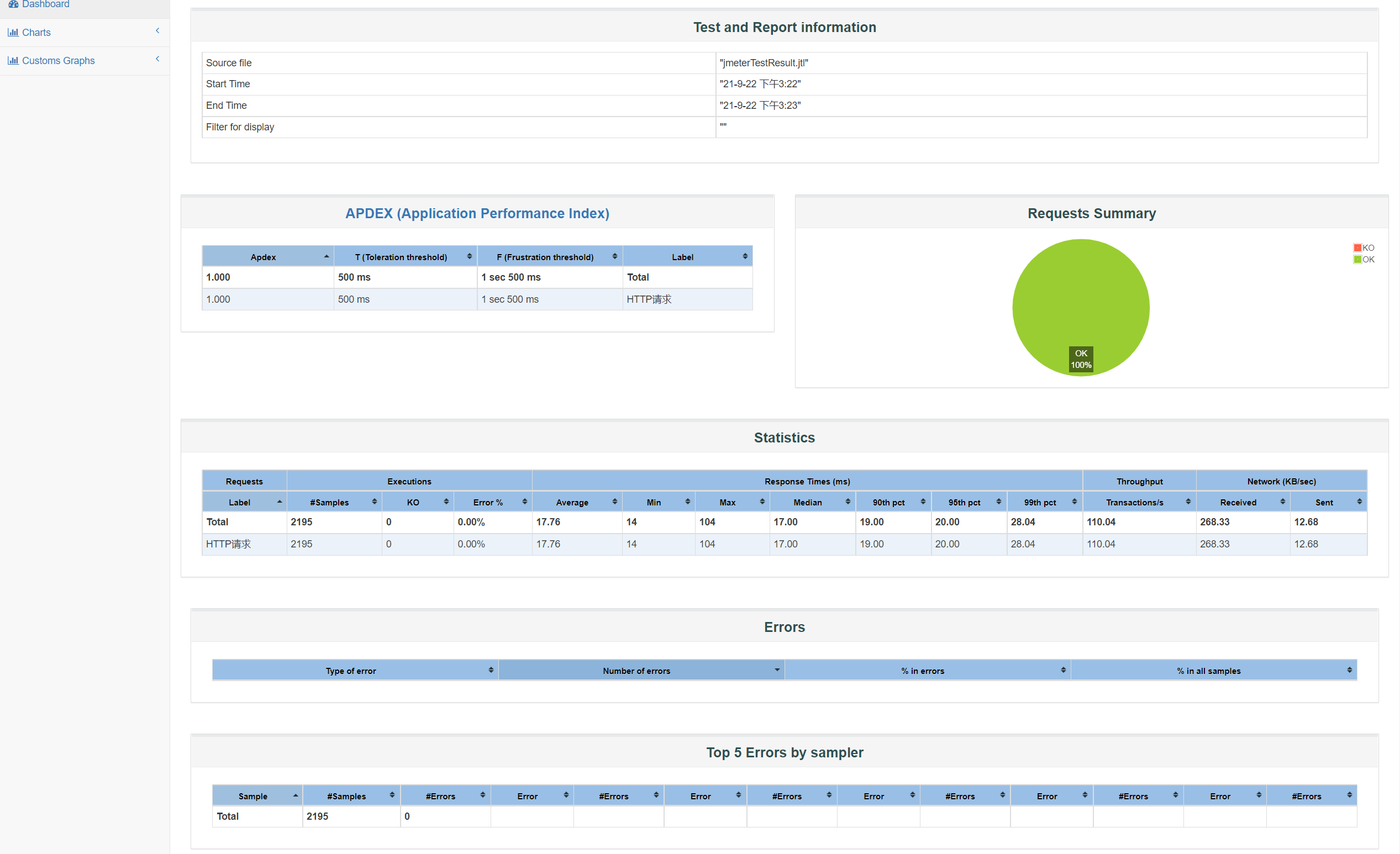
Task: Expand the Charts menu chevron
Action: pyautogui.click(x=157, y=31)
